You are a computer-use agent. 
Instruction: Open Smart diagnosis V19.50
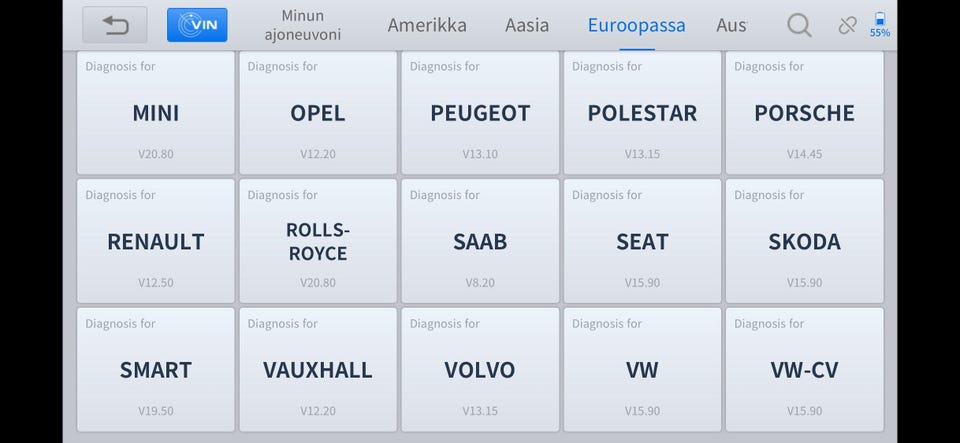156,370
